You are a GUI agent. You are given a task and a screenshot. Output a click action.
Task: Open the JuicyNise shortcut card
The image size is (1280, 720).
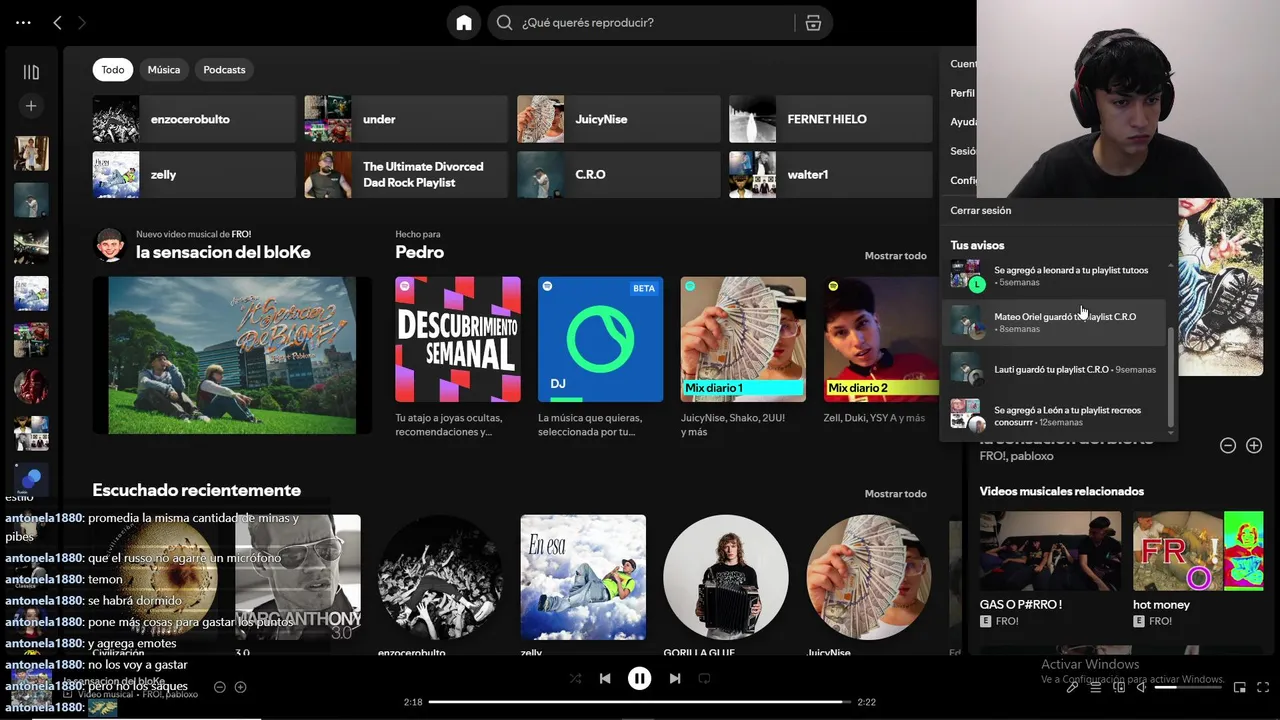(618, 119)
